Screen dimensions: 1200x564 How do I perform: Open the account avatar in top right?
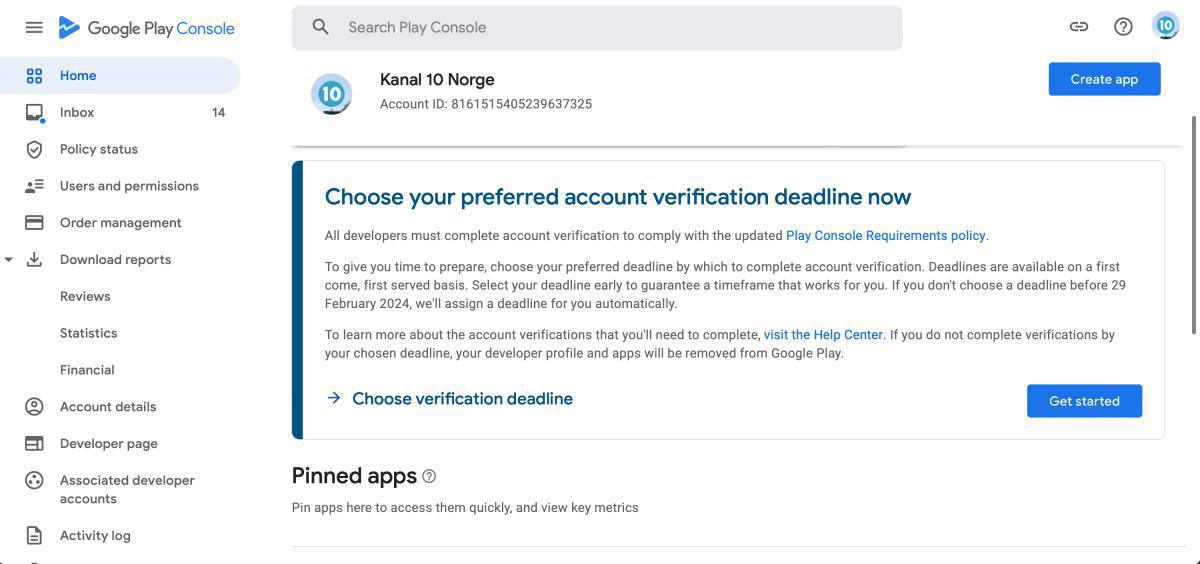point(1165,26)
